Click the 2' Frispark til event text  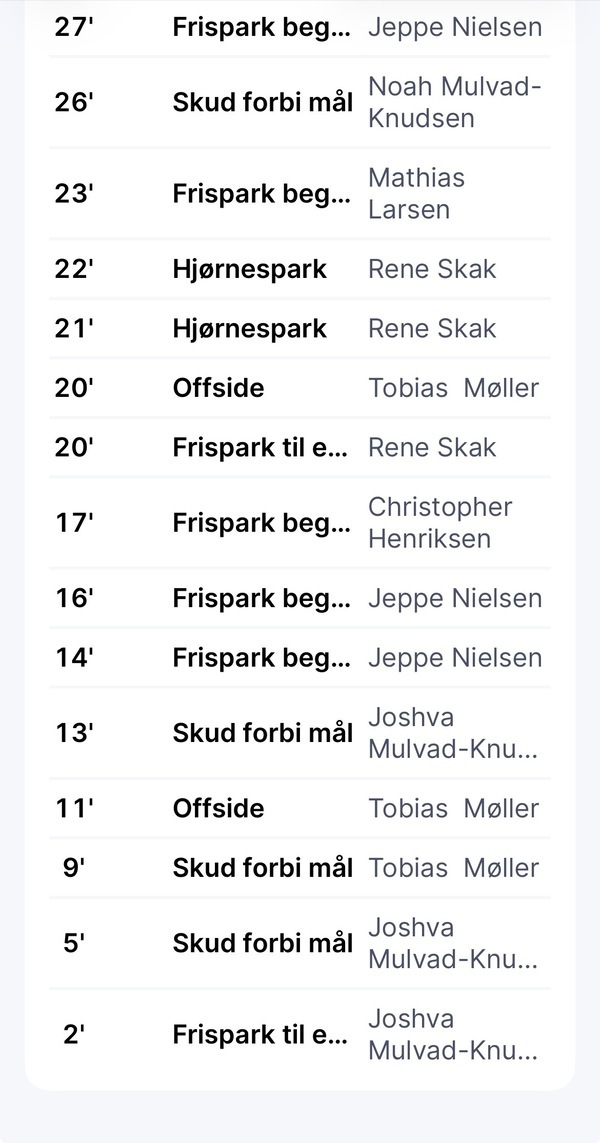pyautogui.click(x=261, y=1035)
